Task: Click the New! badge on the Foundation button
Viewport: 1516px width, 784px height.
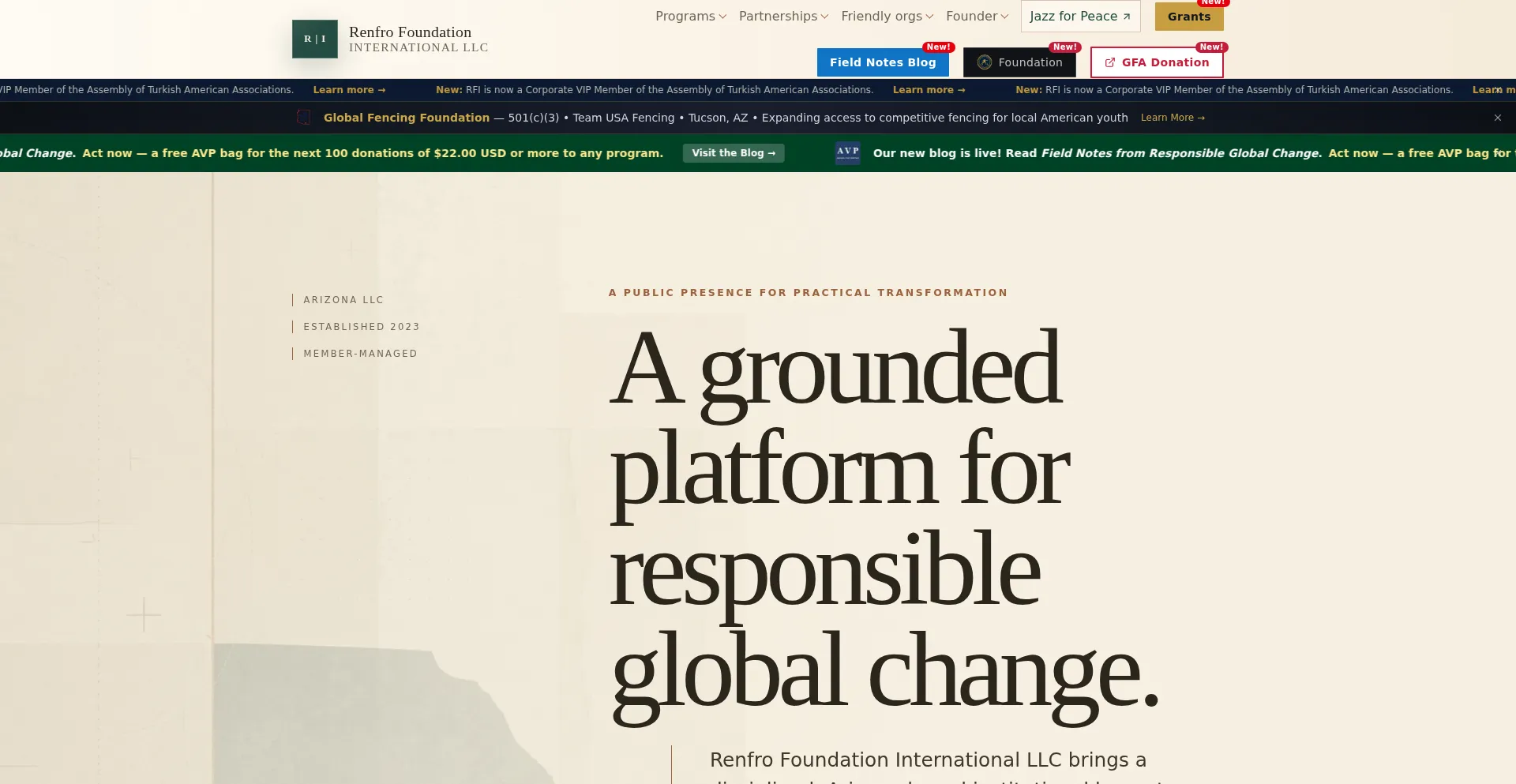Action: 1064,47
